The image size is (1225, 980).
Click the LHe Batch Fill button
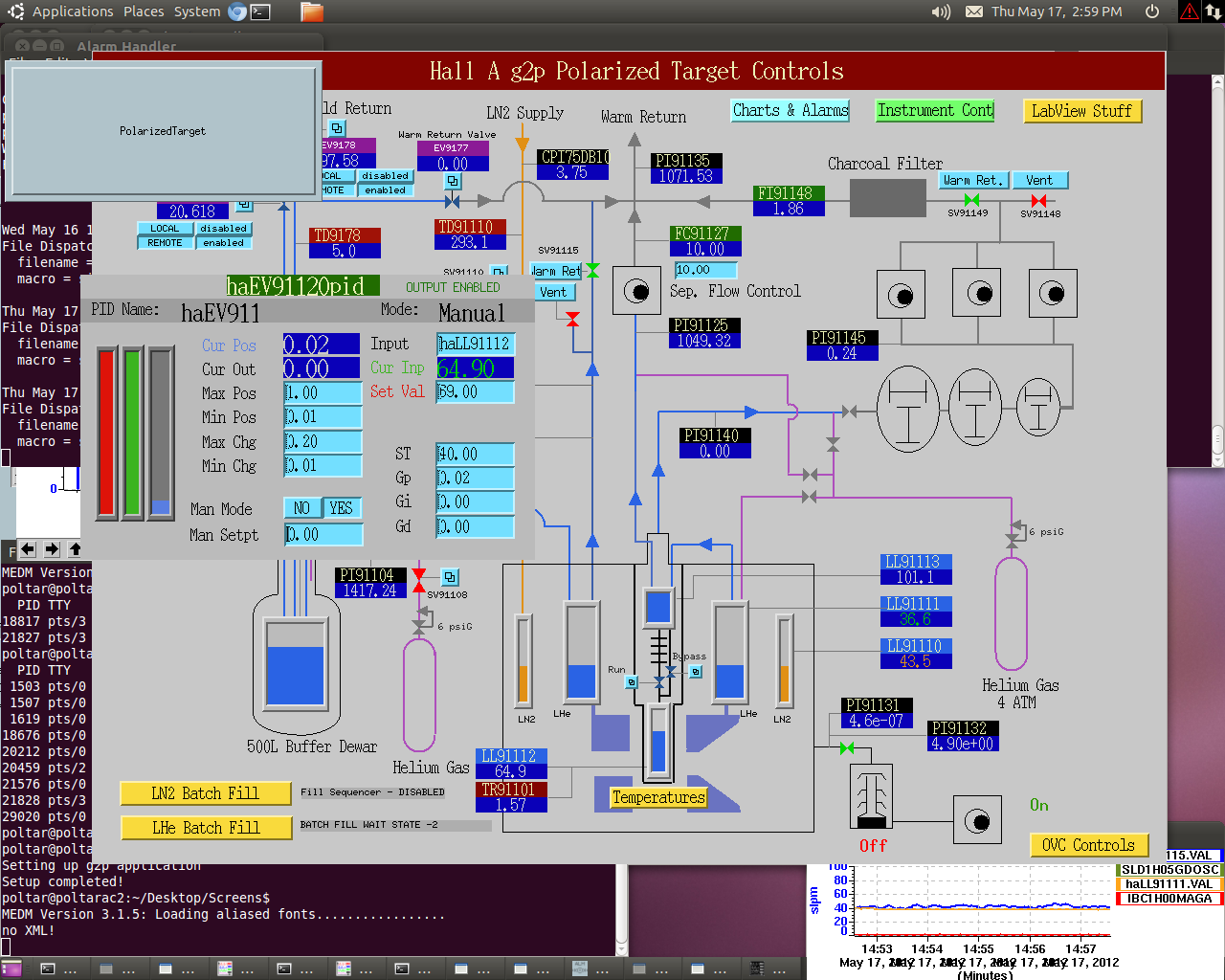[206, 828]
